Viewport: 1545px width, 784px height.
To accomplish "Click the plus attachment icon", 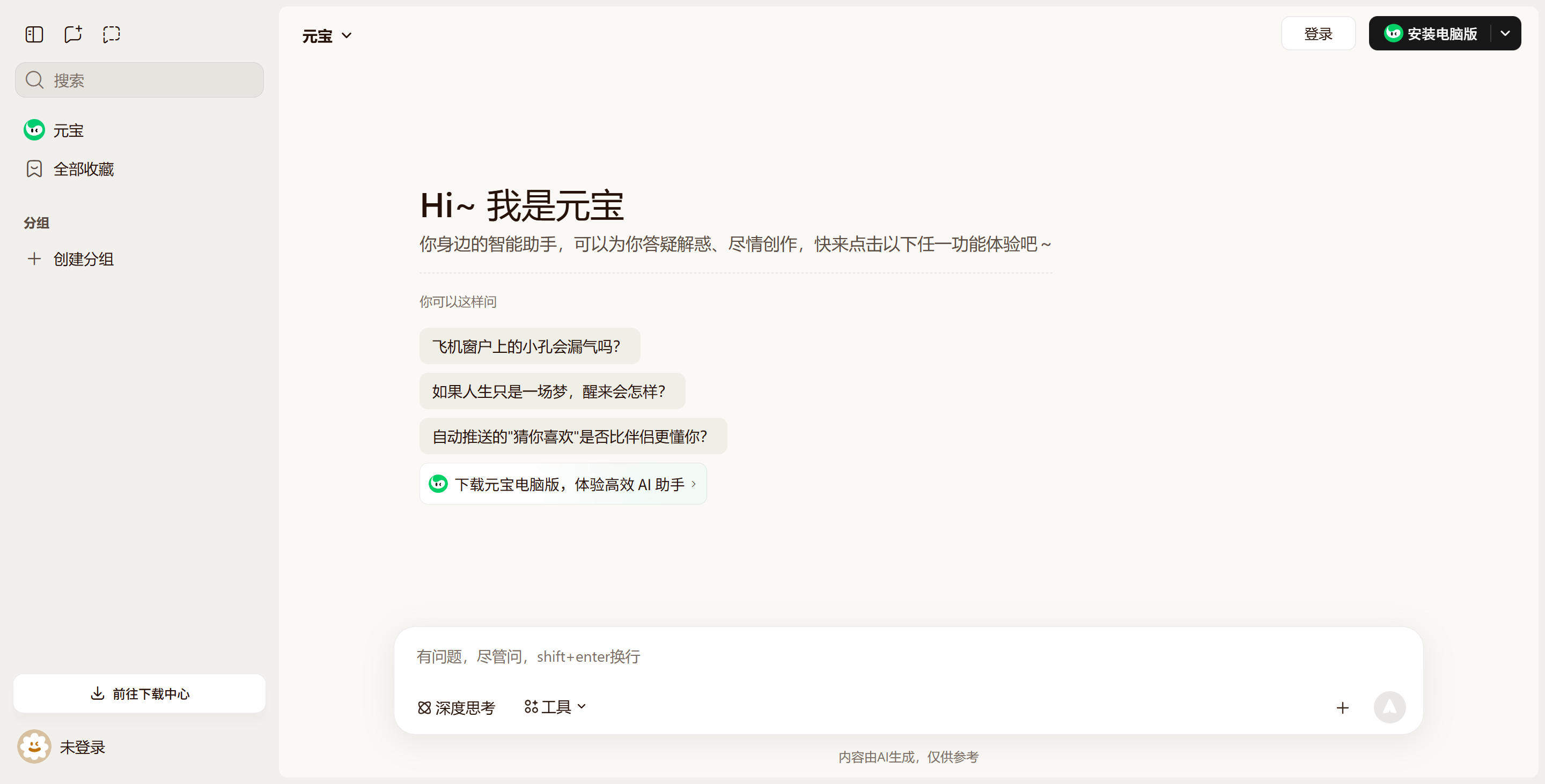I will (1342, 708).
